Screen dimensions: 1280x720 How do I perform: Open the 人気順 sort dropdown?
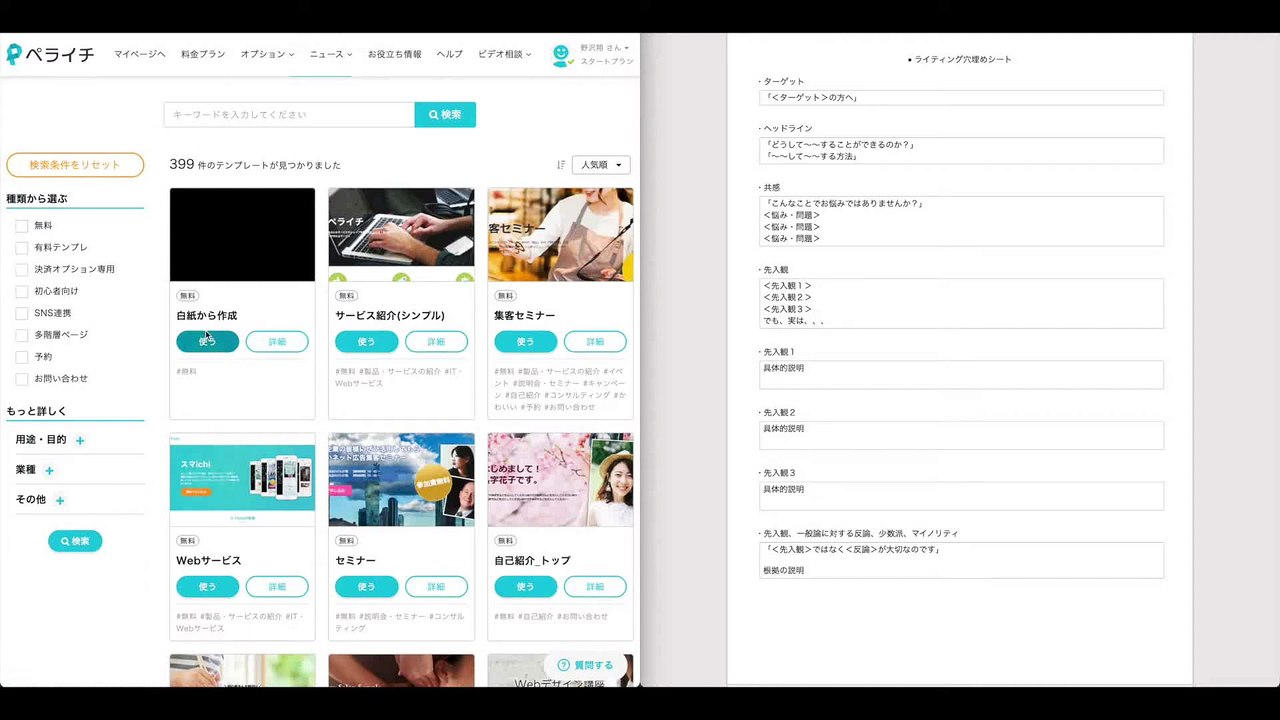click(x=601, y=165)
